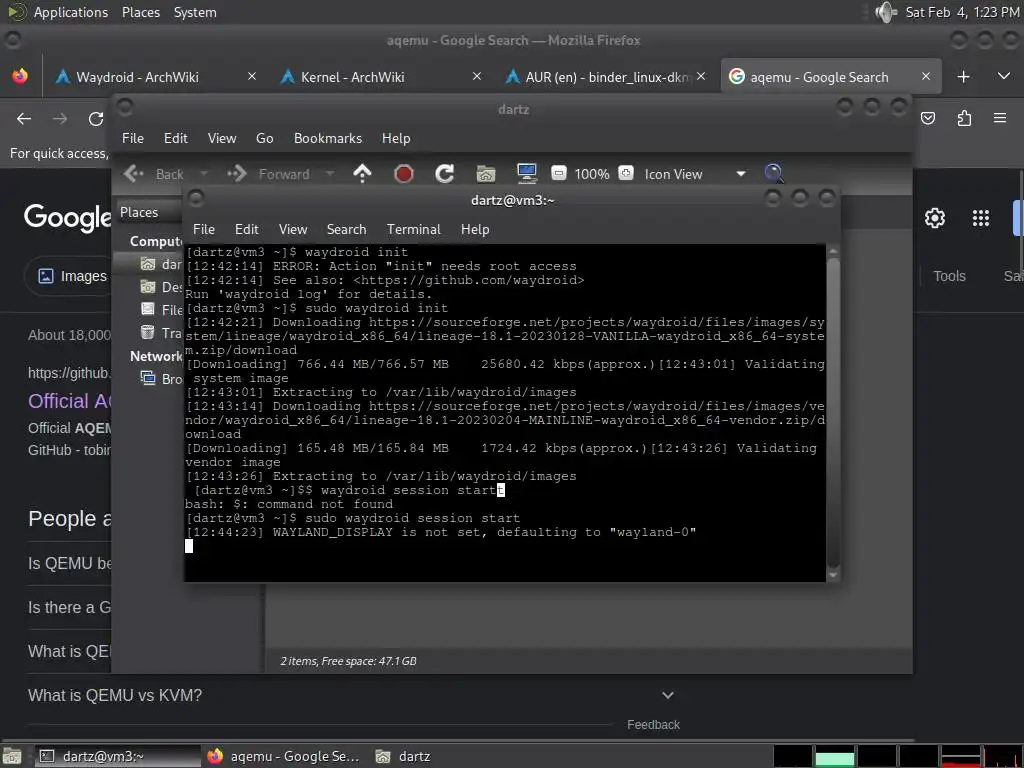Screen dimensions: 1024x768
Task: Click Forward button in file manager toolbar
Action: point(268,174)
